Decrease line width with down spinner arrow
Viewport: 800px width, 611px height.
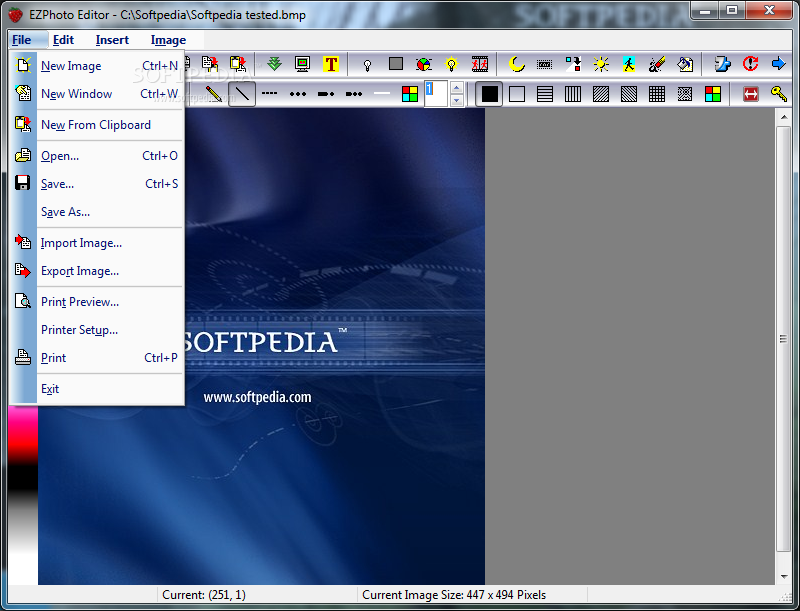(x=457, y=100)
